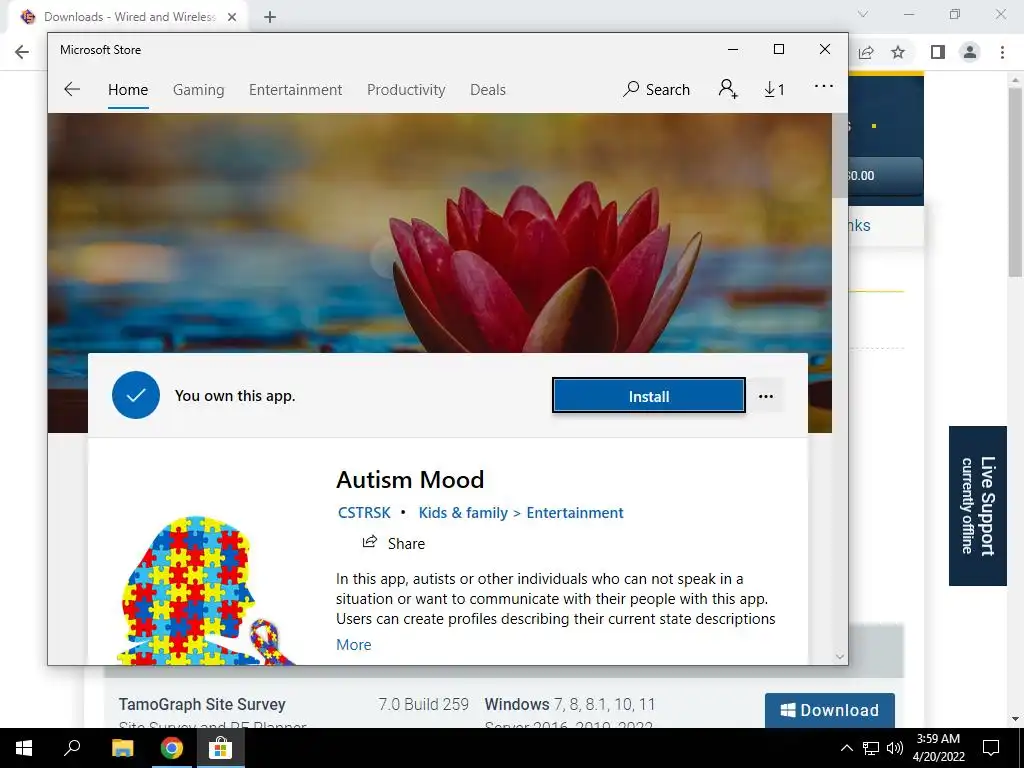Click the blue checkmark ownership icon

[x=136, y=395]
